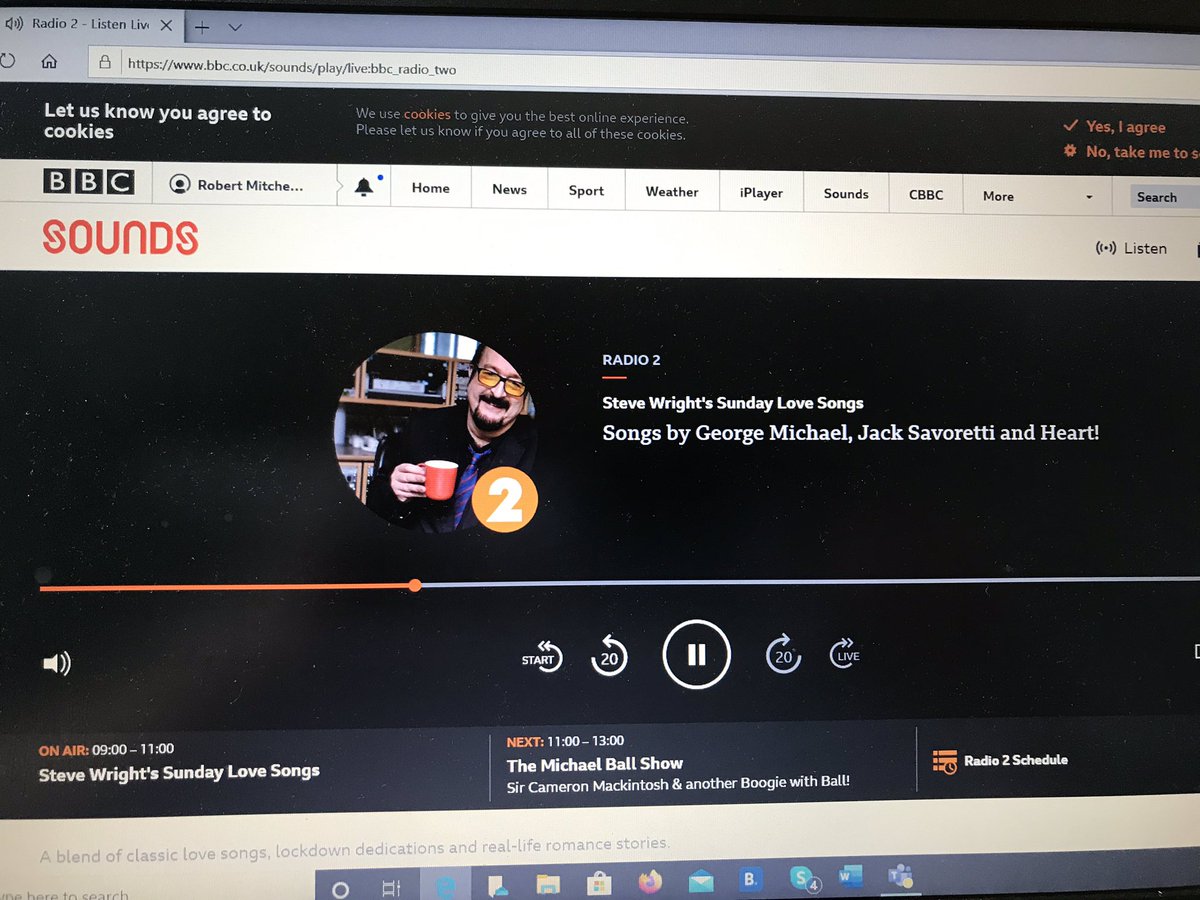The height and width of the screenshot is (900, 1200).
Task: Open CBBC in navigation bar
Action: tap(926, 195)
